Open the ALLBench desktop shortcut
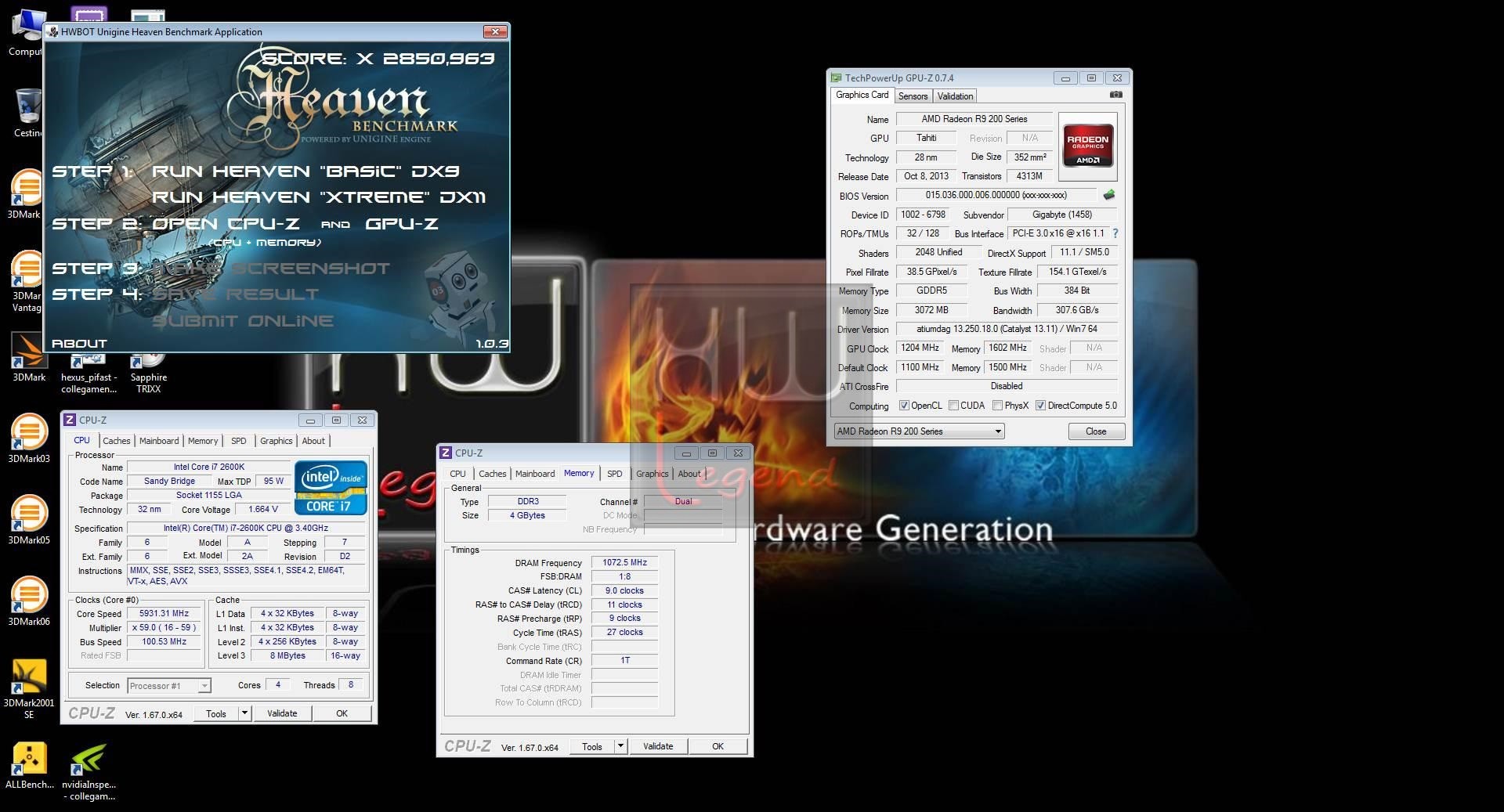The height and width of the screenshot is (812, 1504). click(29, 765)
